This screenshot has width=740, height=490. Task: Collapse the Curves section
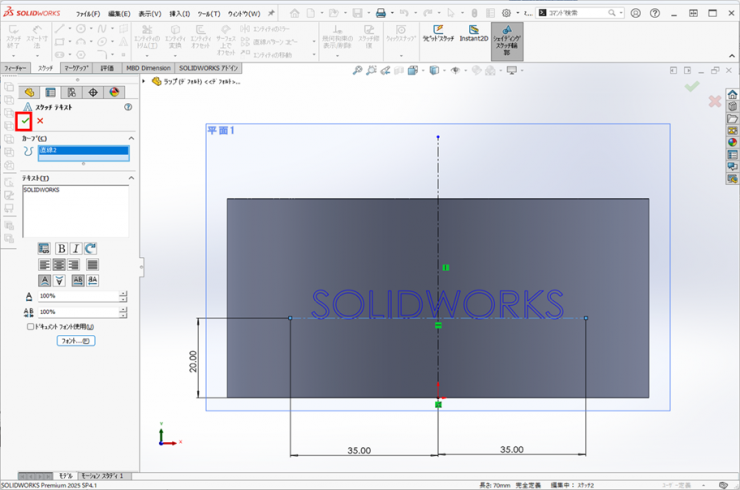(x=130, y=138)
